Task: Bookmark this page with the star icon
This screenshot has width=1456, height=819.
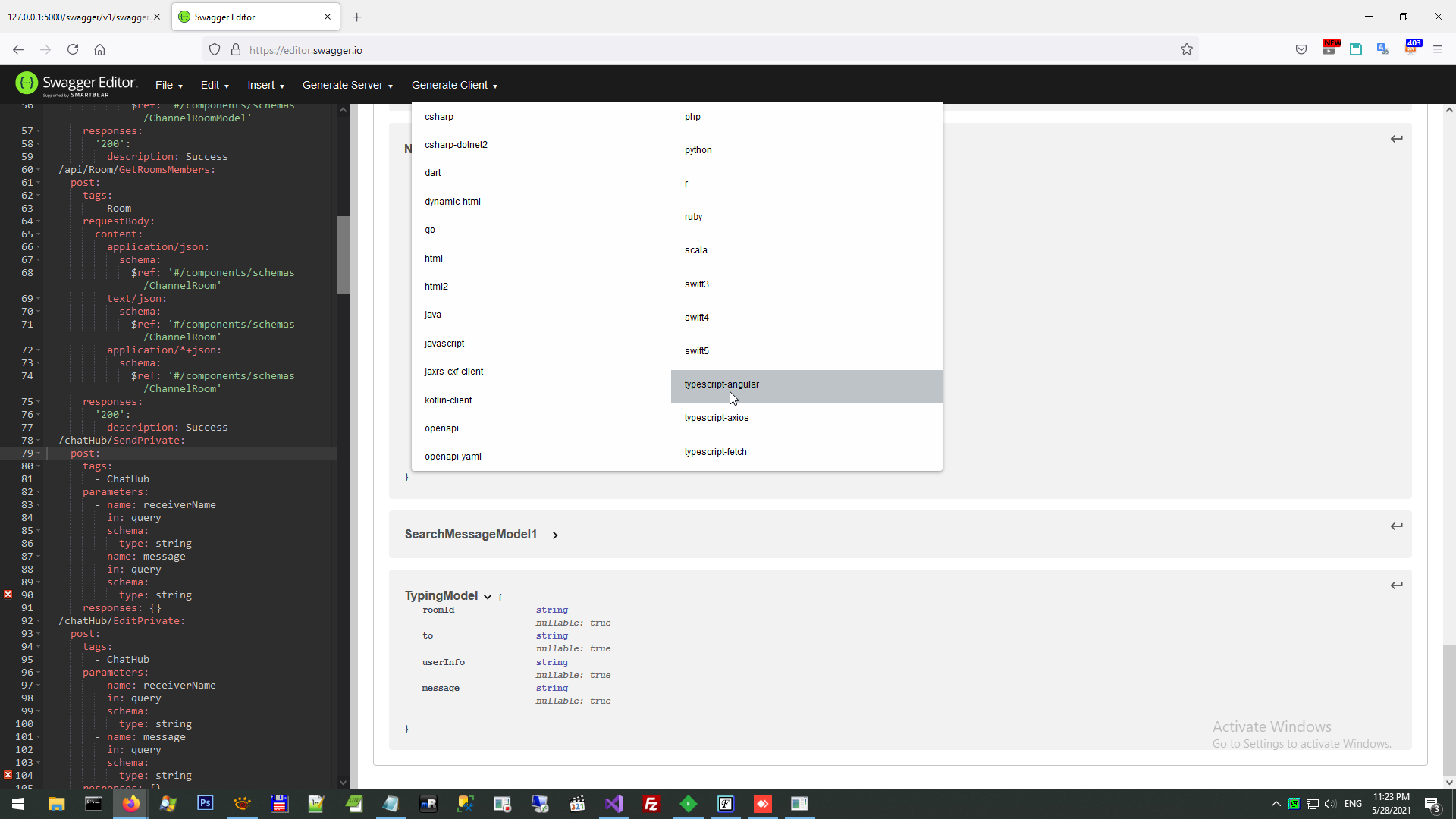Action: coord(1188,49)
